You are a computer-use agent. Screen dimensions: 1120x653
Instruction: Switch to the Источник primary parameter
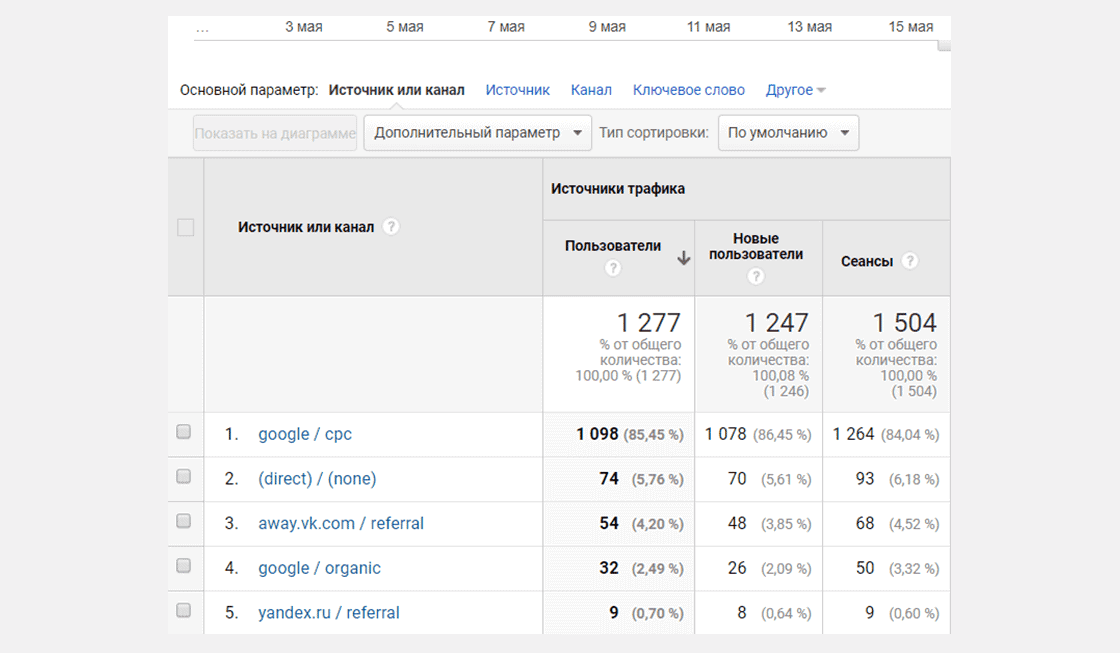point(517,90)
